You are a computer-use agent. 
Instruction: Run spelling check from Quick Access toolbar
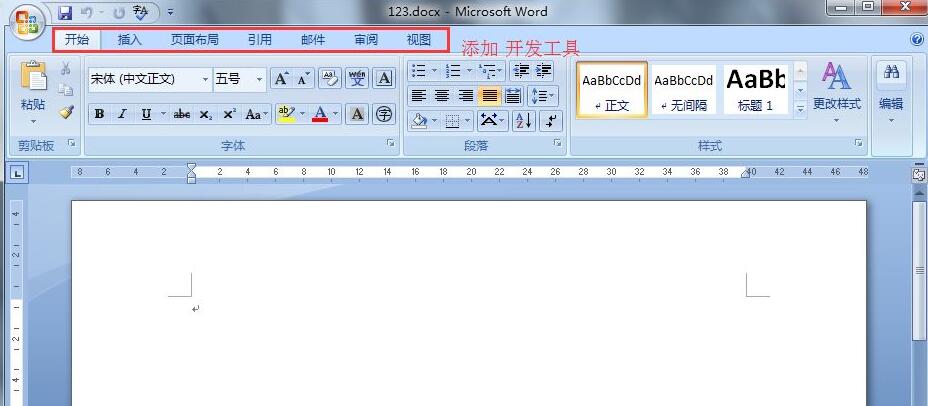[140, 11]
